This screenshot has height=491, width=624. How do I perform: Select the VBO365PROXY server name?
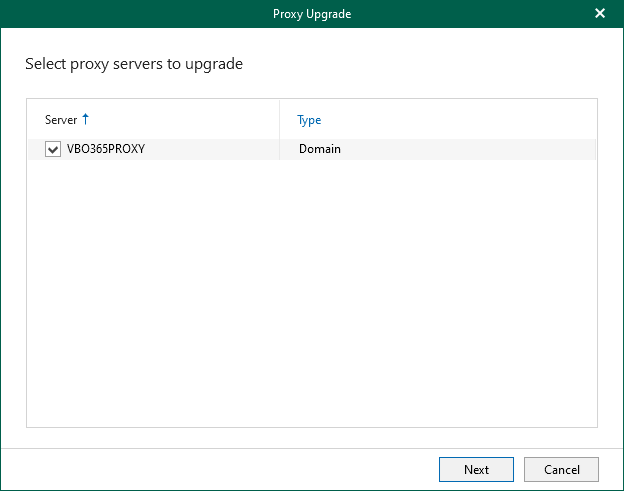click(106, 149)
